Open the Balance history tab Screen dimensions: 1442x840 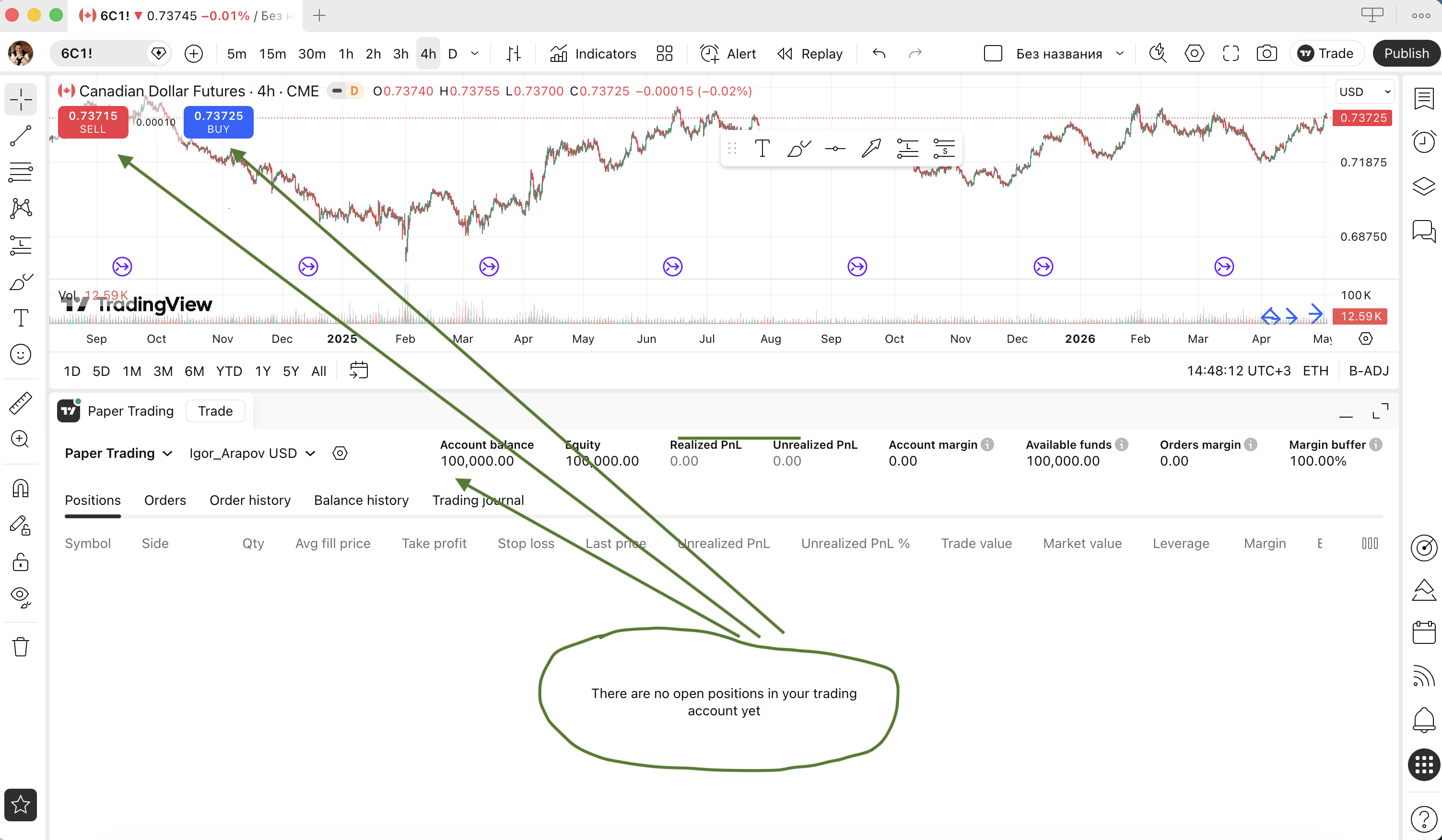tap(361, 500)
